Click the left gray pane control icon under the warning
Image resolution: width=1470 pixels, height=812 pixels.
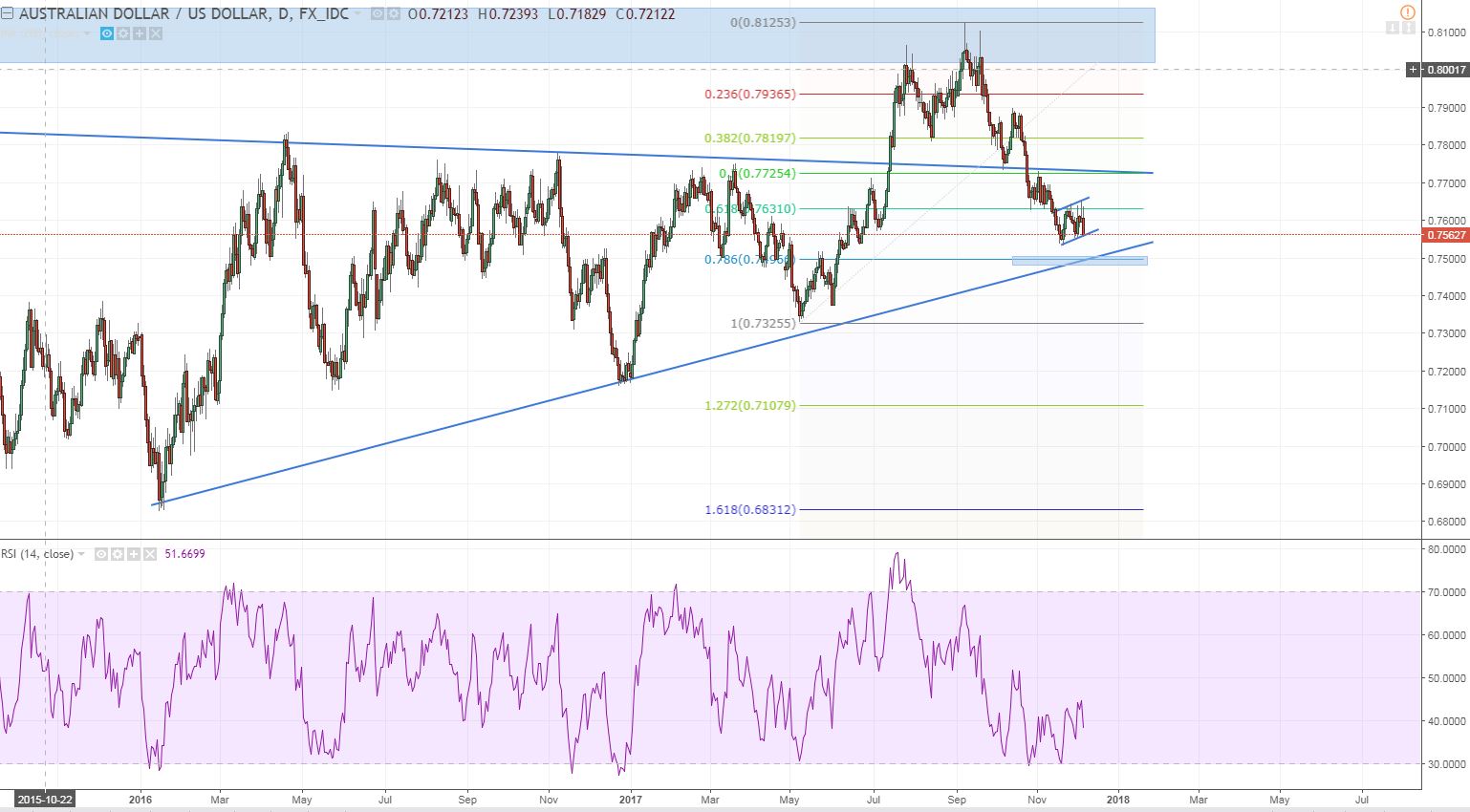(1393, 28)
